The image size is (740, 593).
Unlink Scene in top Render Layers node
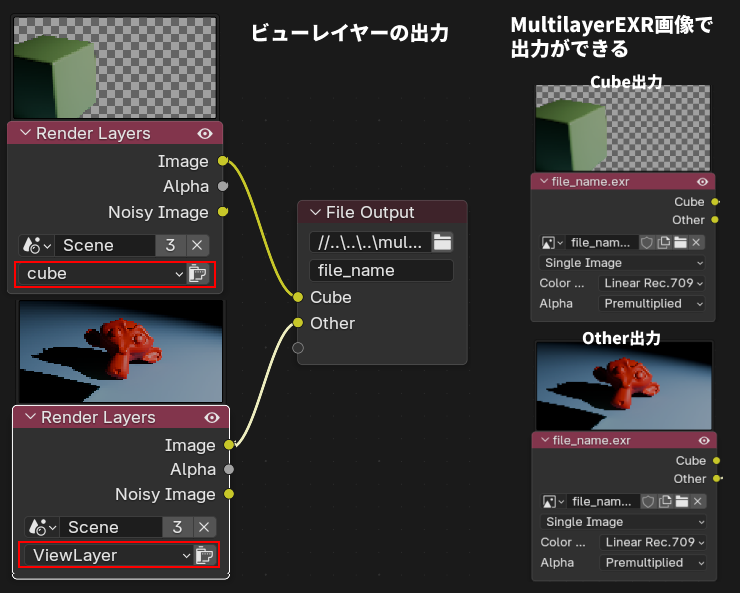tap(197, 245)
